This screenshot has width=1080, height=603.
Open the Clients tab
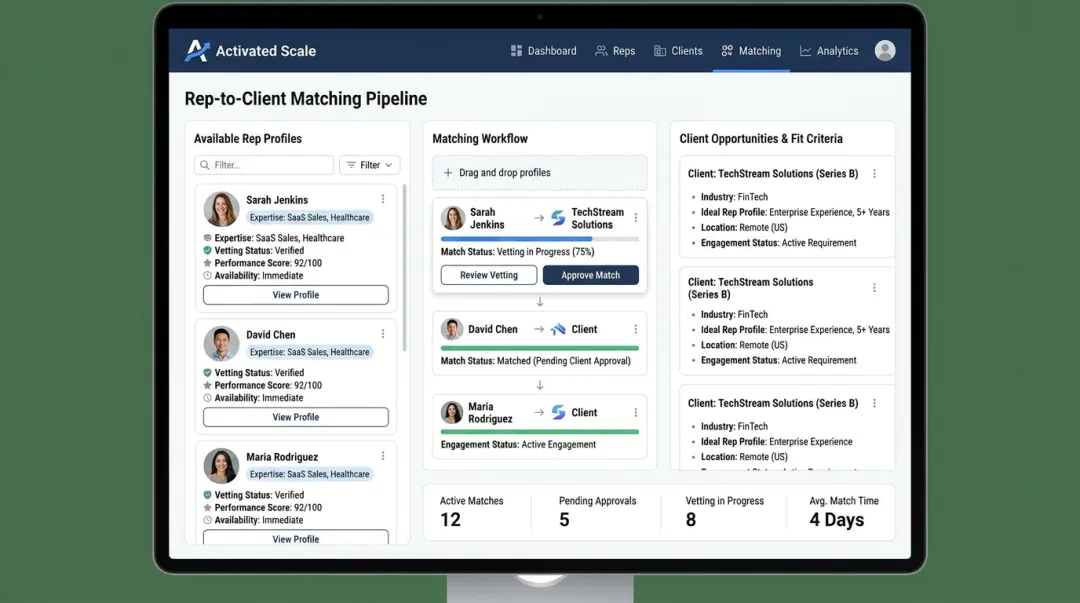(x=678, y=51)
